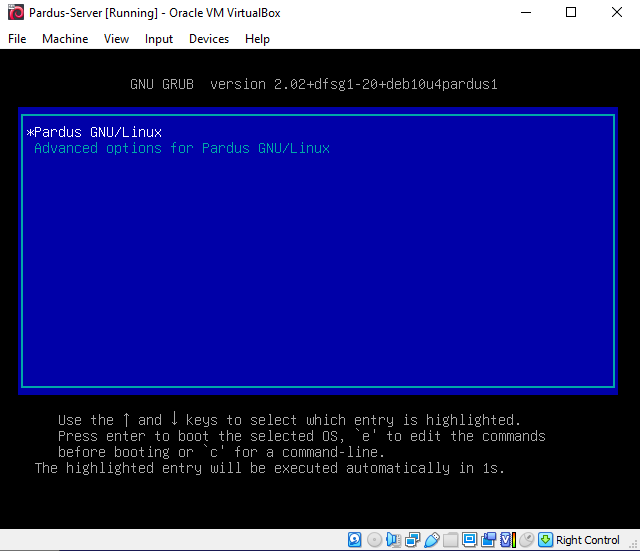Image resolution: width=640 pixels, height=551 pixels.
Task: Click the recording status icon
Action: point(488,540)
